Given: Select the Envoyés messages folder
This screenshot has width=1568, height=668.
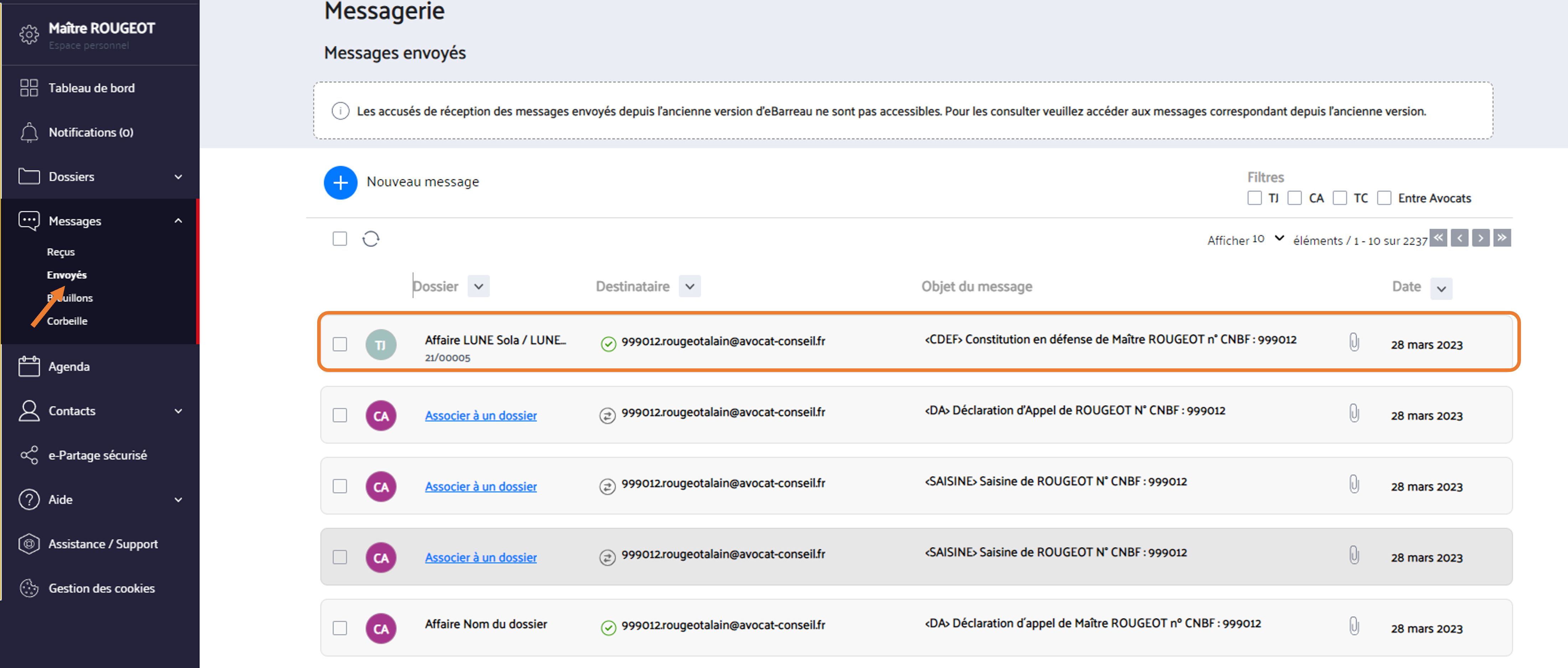Looking at the screenshot, I should pos(67,275).
